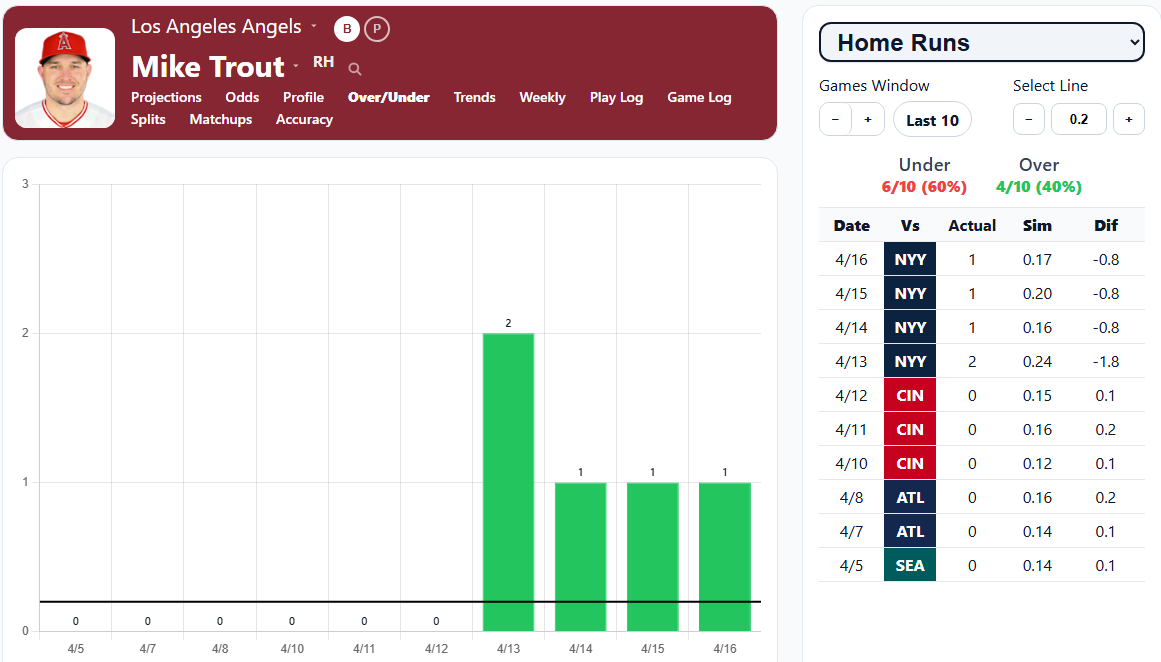Click the Vs column header

coord(910,226)
